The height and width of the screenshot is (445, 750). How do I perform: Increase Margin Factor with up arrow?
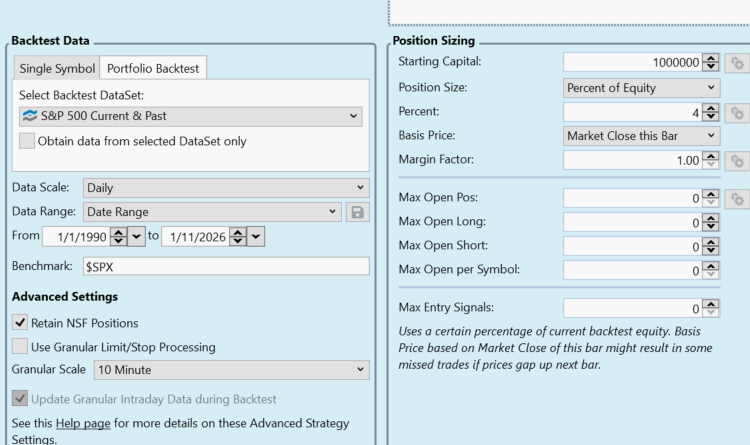[711, 156]
